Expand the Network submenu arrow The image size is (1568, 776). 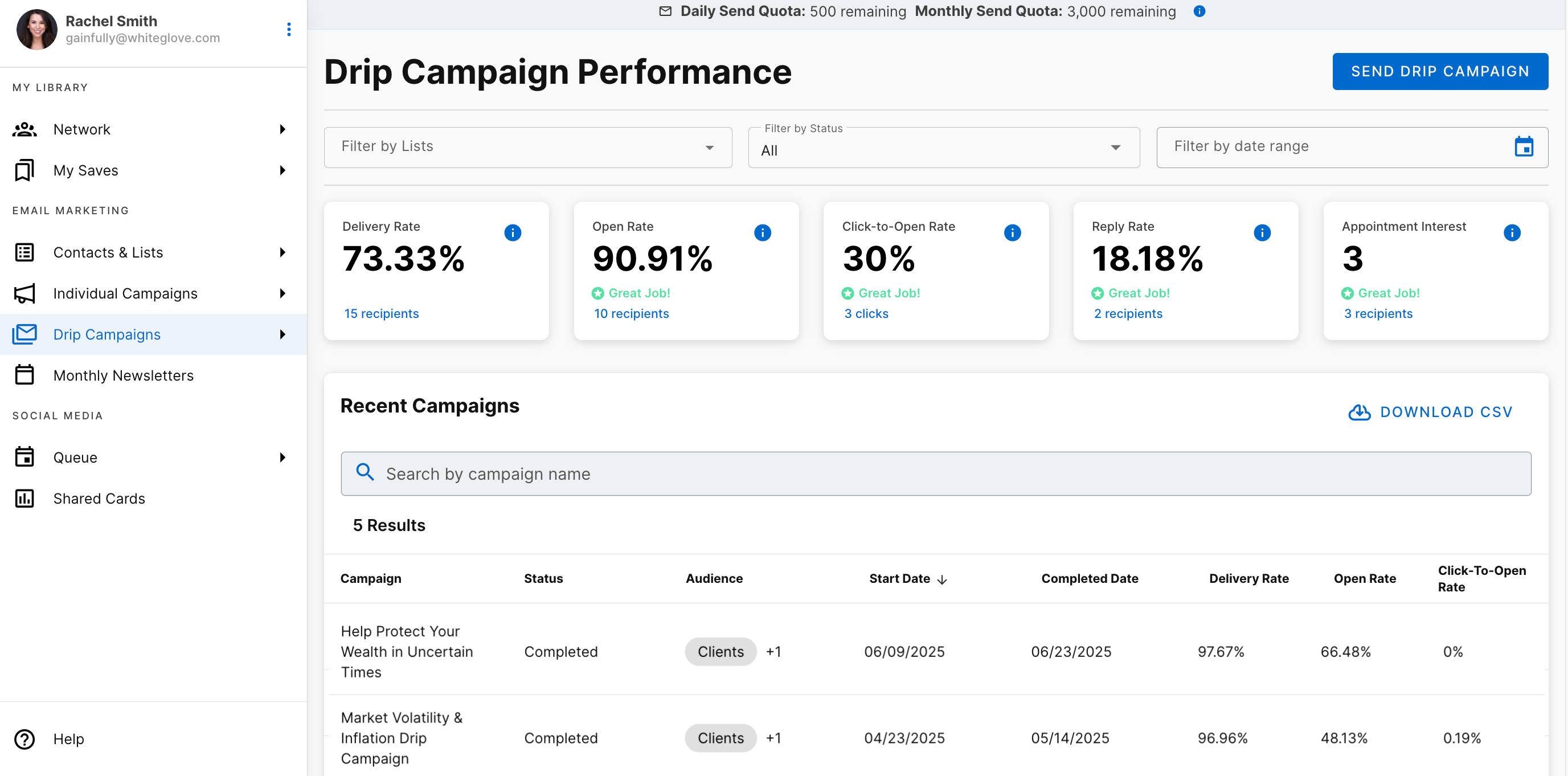[x=283, y=129]
